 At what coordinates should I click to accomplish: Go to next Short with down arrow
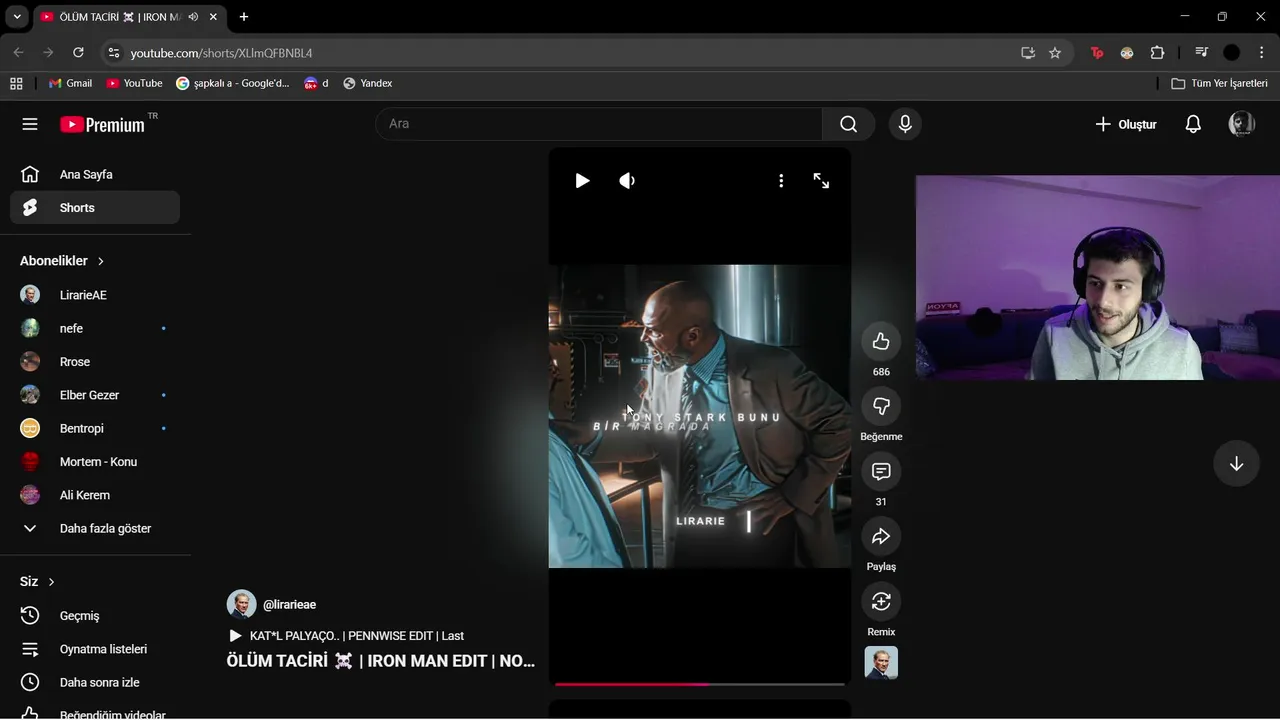pos(1236,464)
